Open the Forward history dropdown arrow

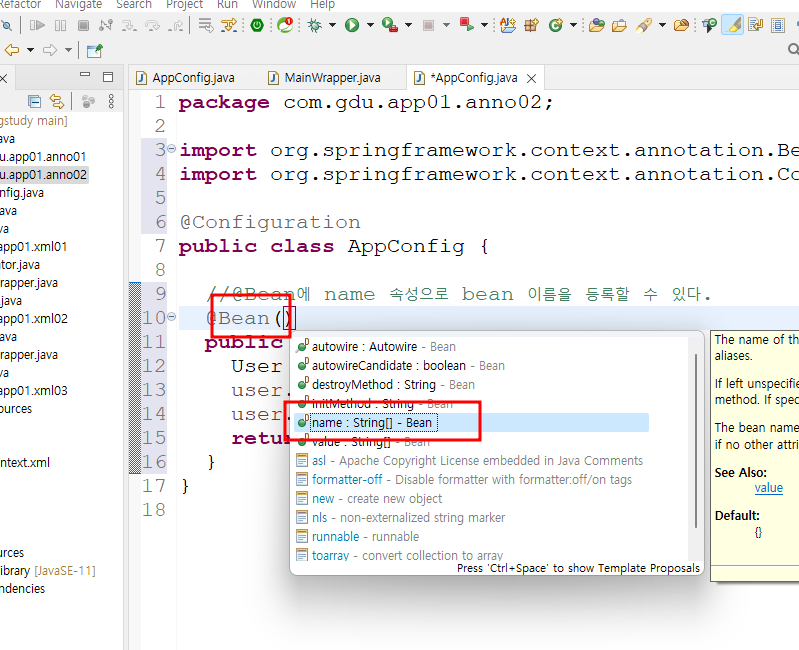click(68, 50)
